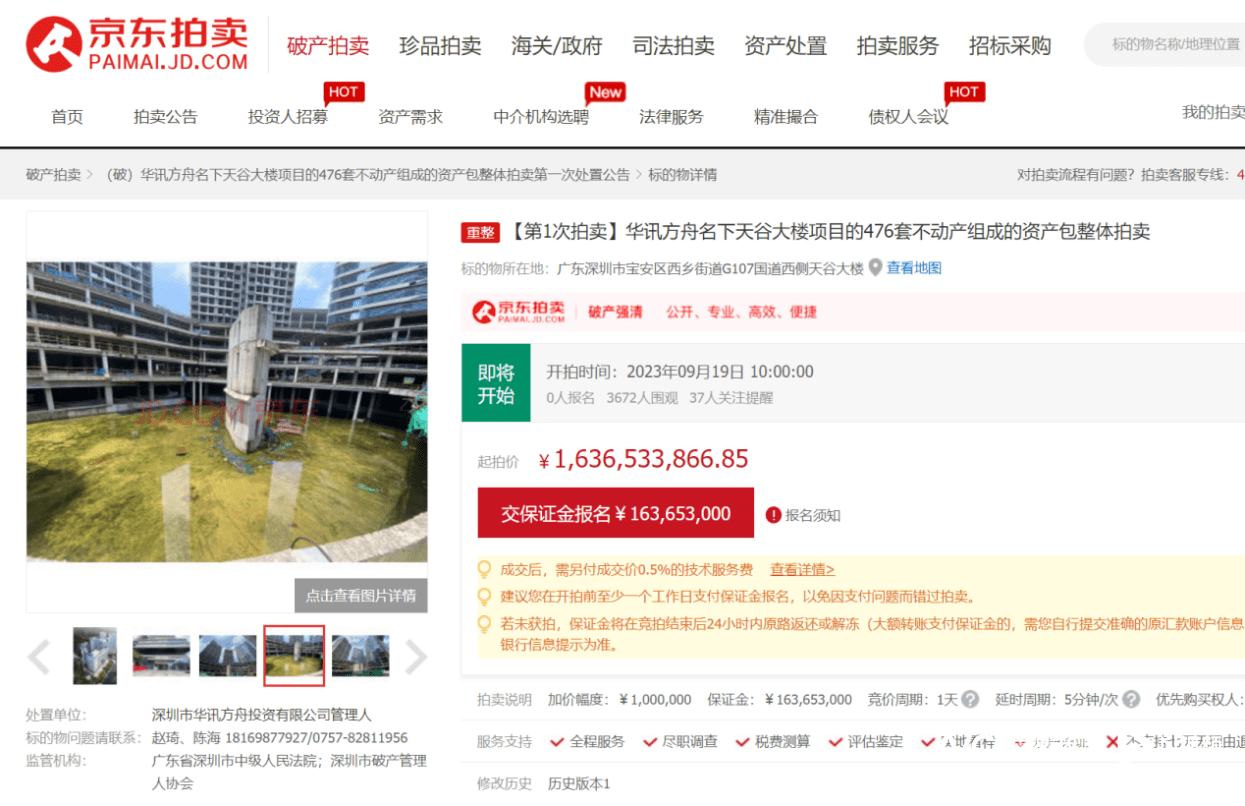Image resolution: width=1245 pixels, height=806 pixels.
Task: Open 中介机构选聘 in the sub navigation
Action: tap(541, 117)
